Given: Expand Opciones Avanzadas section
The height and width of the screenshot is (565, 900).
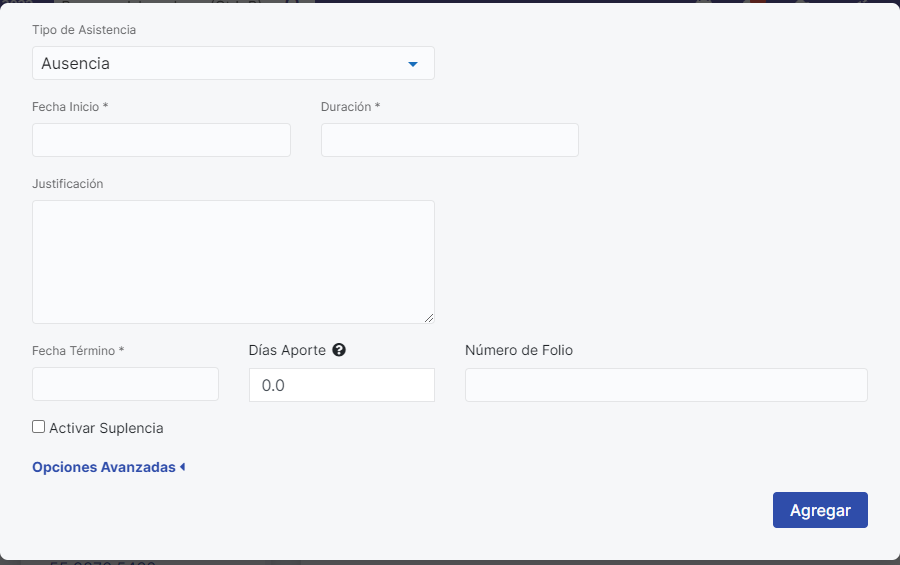Looking at the screenshot, I should 108,467.
